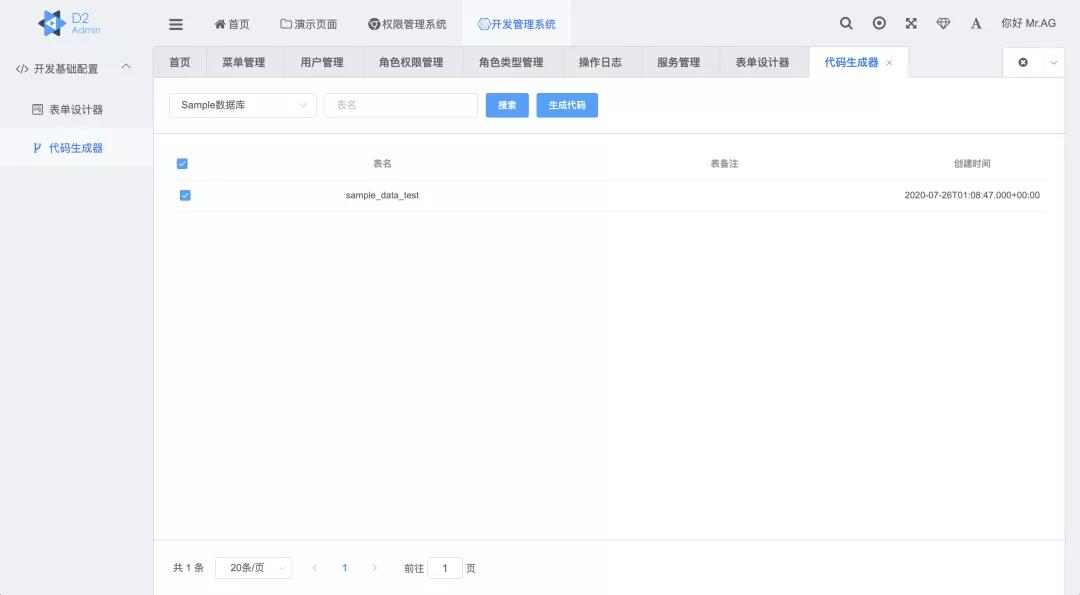Click the 搜索 button
The width and height of the screenshot is (1080, 595).
[507, 104]
